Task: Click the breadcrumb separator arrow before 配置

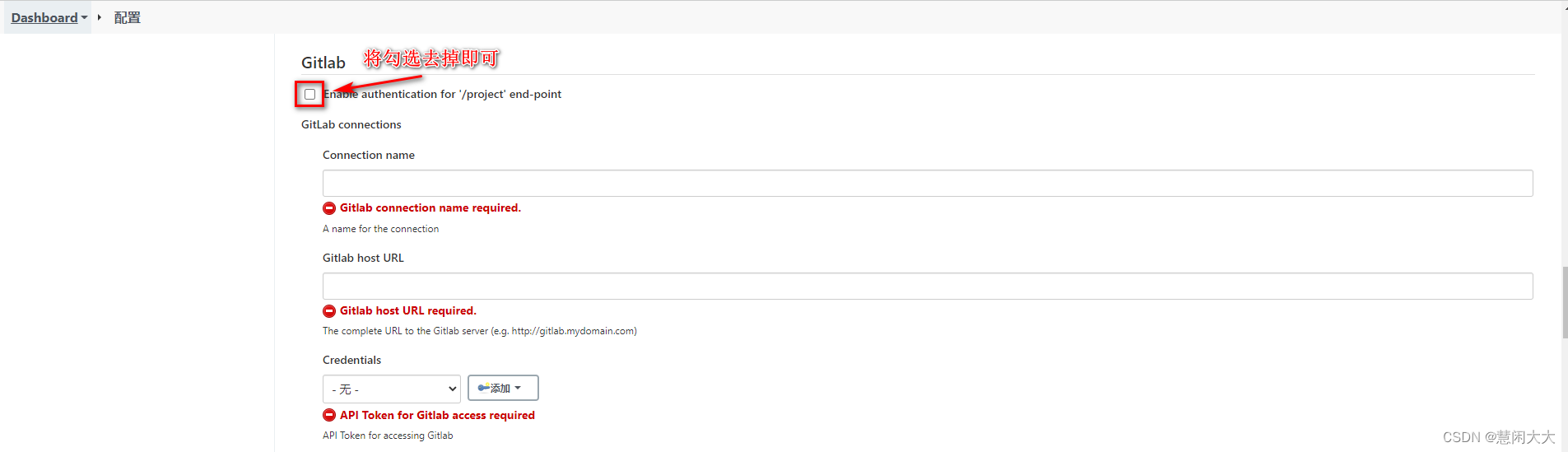Action: coord(99,17)
